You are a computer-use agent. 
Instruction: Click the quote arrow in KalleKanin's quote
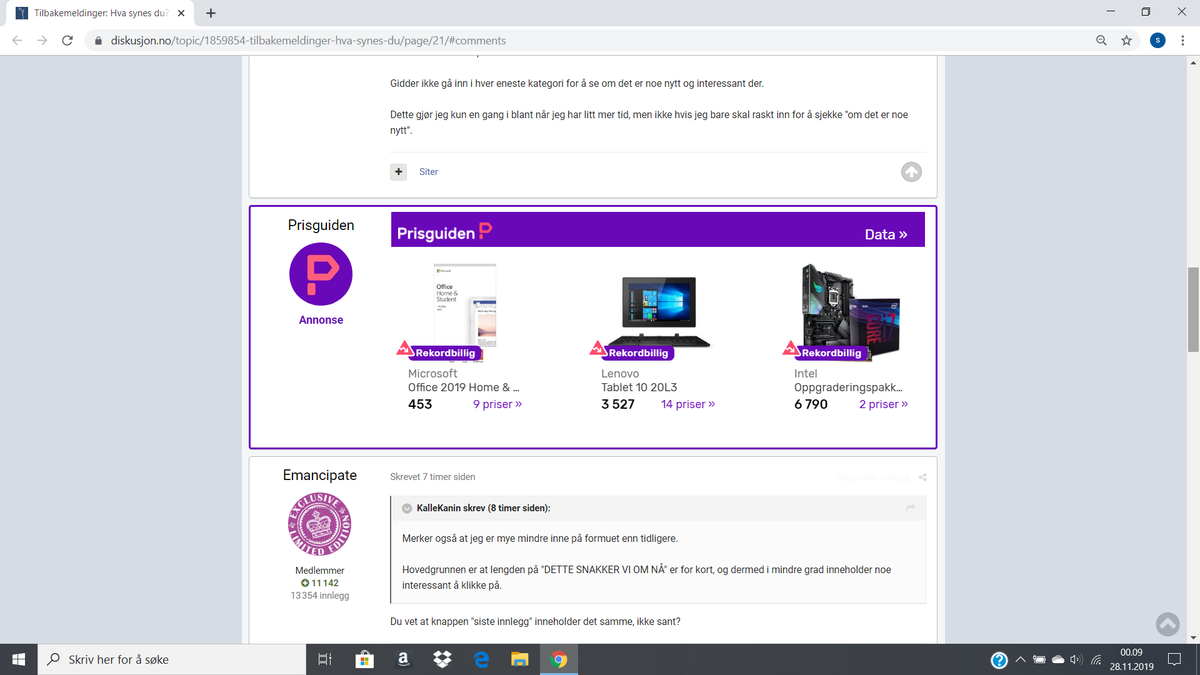(x=910, y=508)
